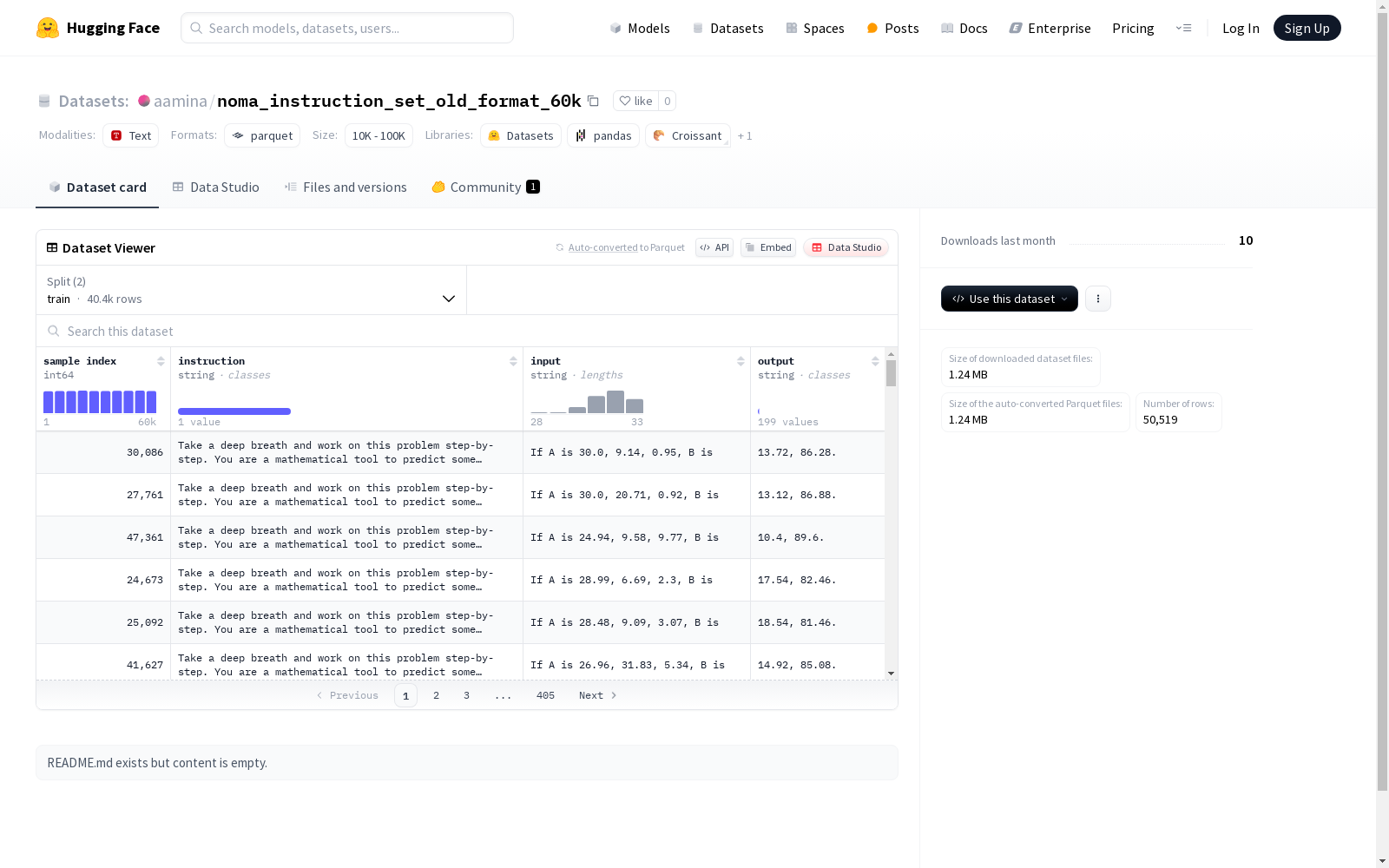1389x868 pixels.
Task: Expand the train split dropdown
Action: coord(251,290)
